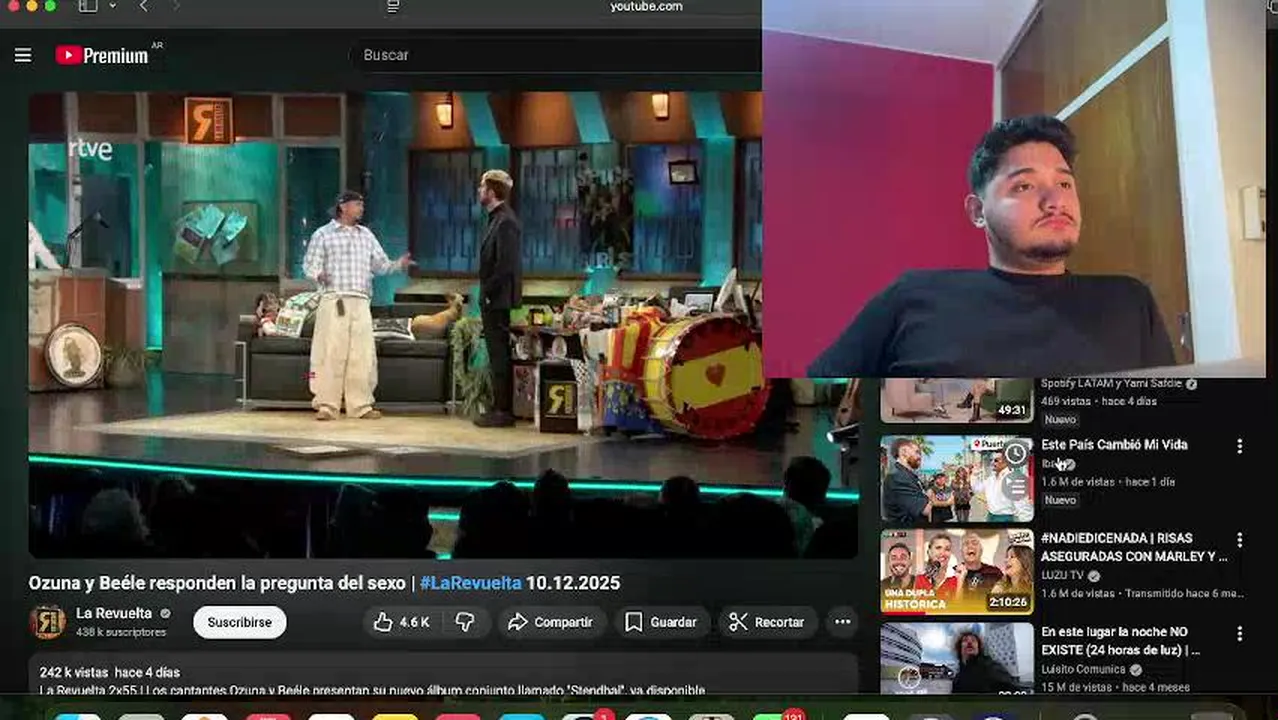Viewport: 1278px width, 720px height.
Task: Like the video with 4.6 K thumbs-up
Action: point(402,622)
